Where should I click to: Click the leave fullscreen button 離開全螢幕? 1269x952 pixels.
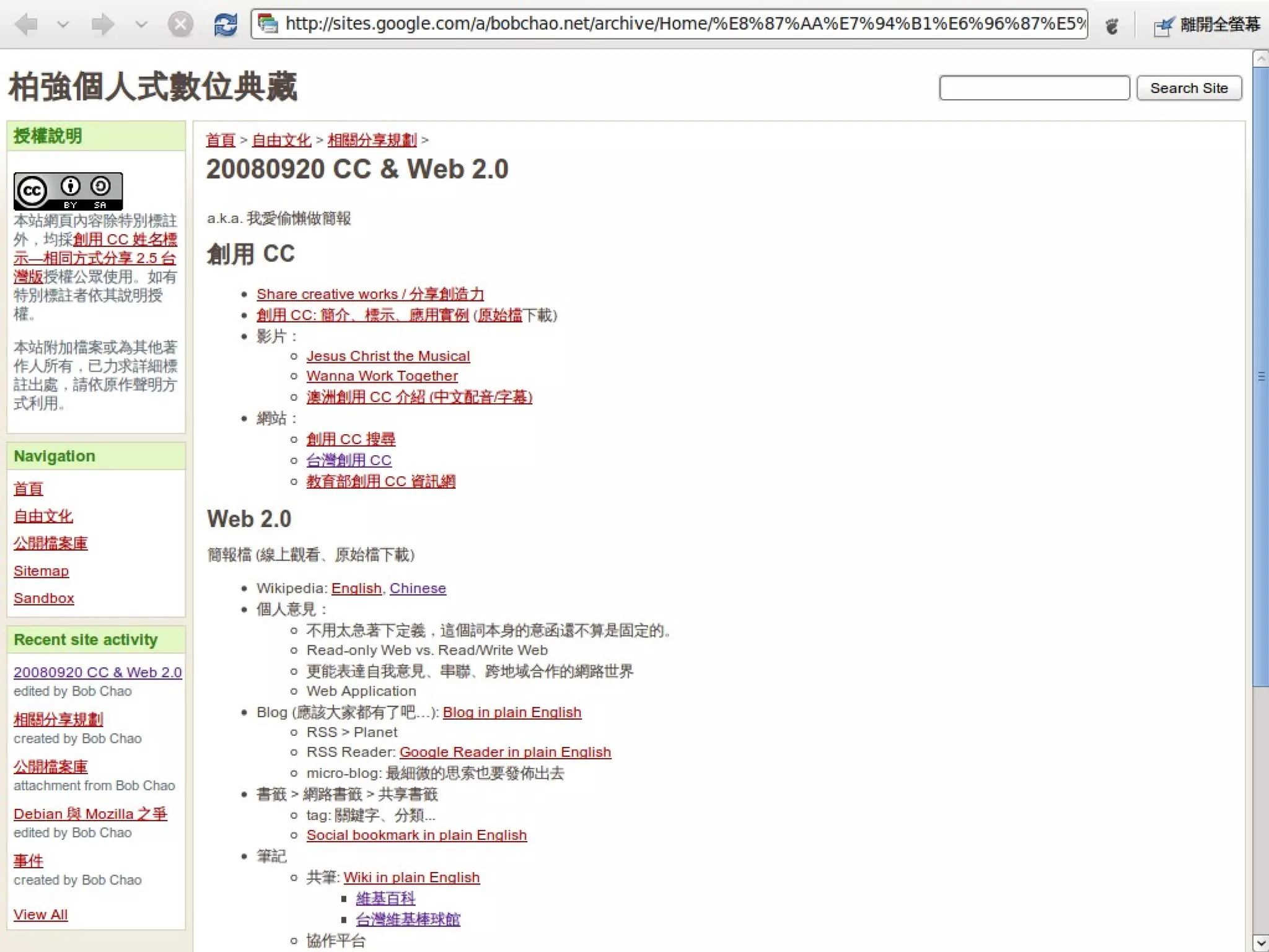[x=1206, y=25]
